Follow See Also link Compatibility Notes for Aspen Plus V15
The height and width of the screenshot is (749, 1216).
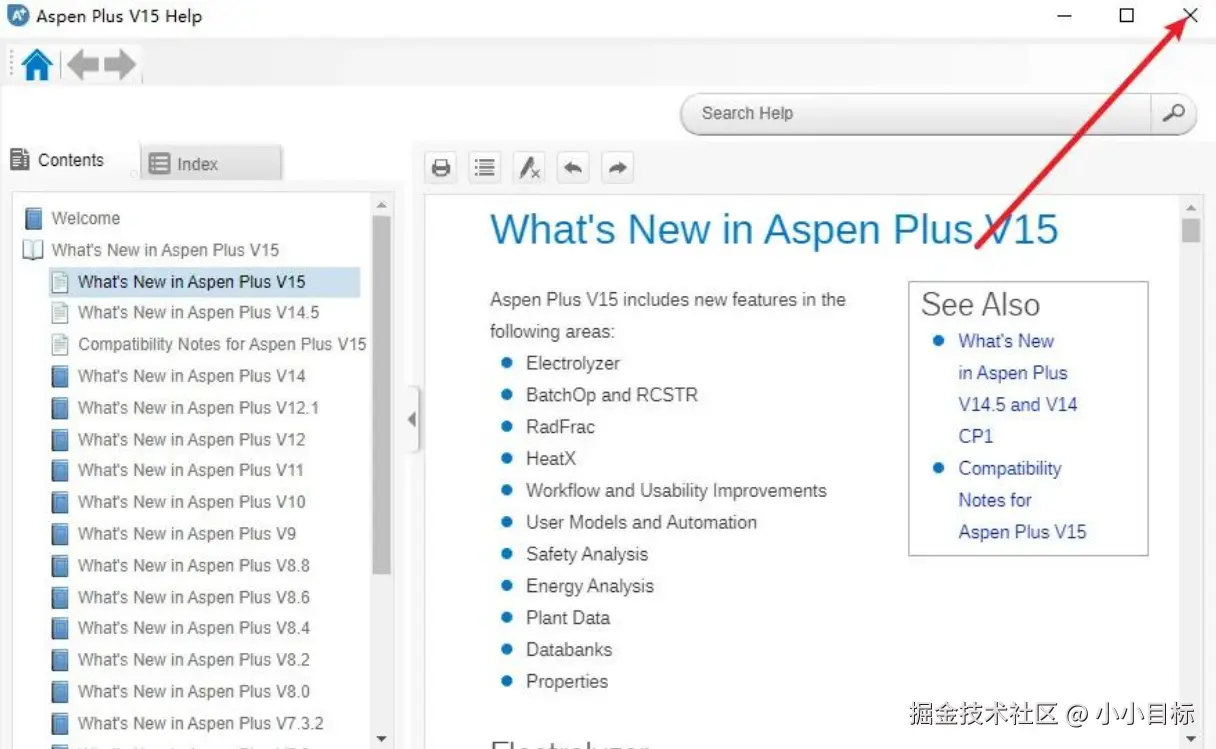[1022, 500]
